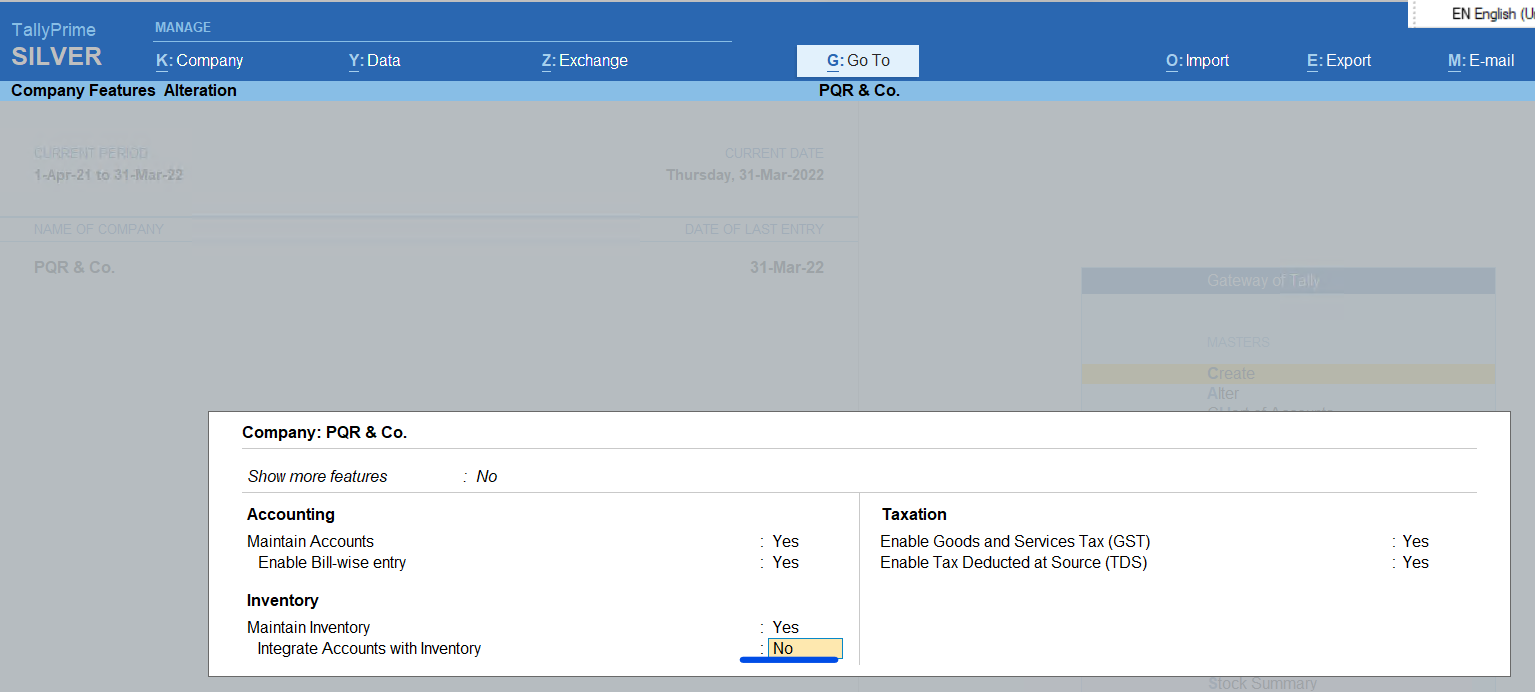Screen dimensions: 1535x692
Task: Click the G: Go To button
Action: [x=858, y=61]
